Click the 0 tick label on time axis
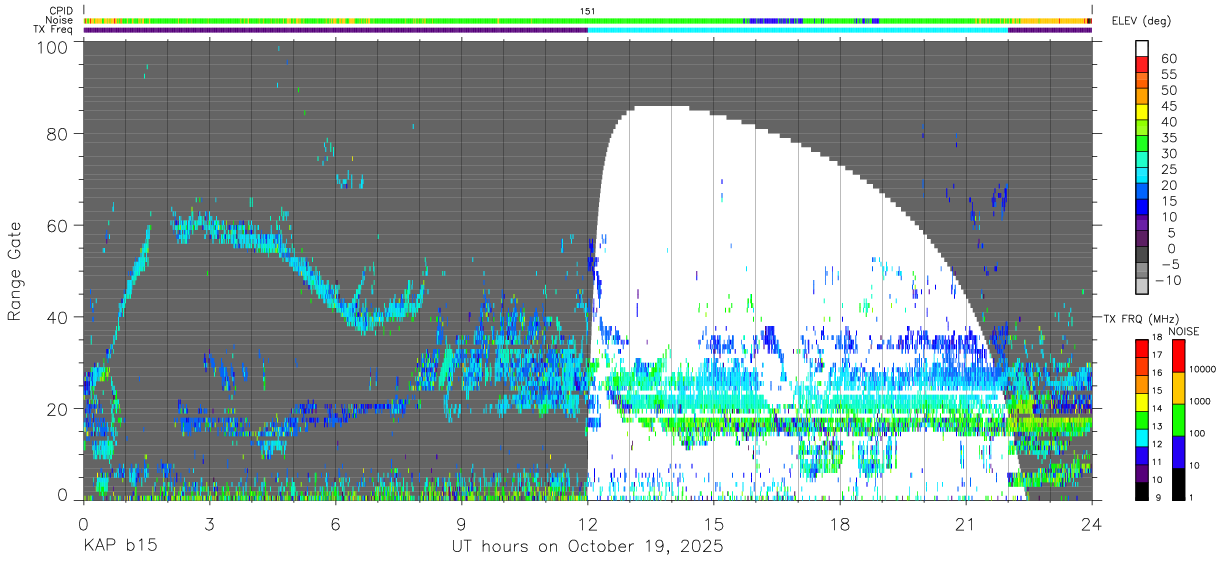 [x=83, y=524]
